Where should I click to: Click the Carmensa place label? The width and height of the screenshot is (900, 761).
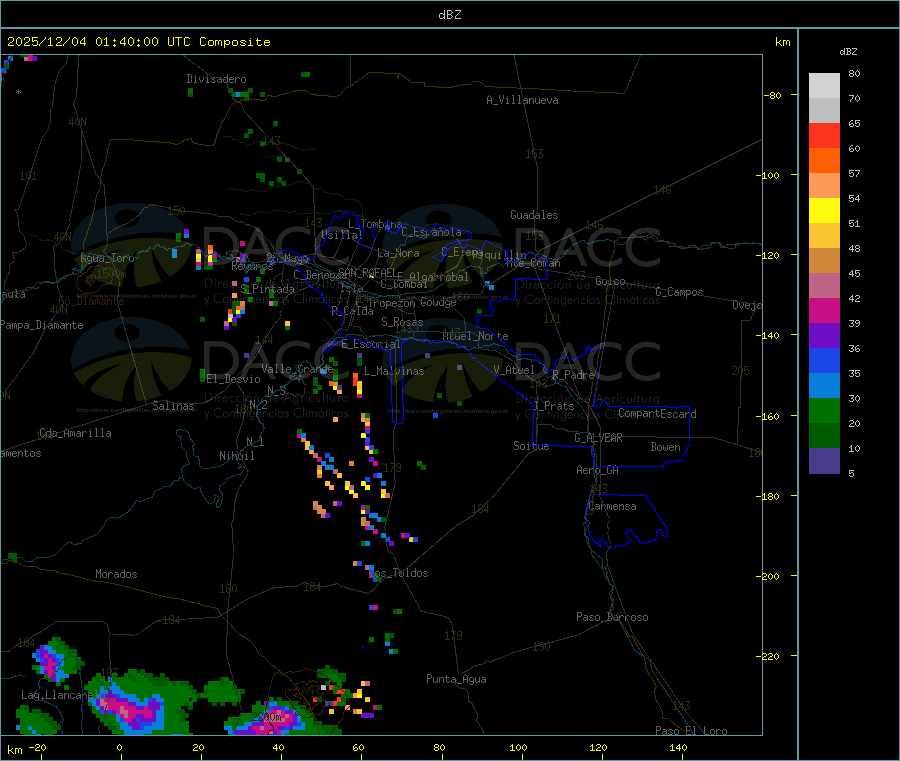point(612,506)
